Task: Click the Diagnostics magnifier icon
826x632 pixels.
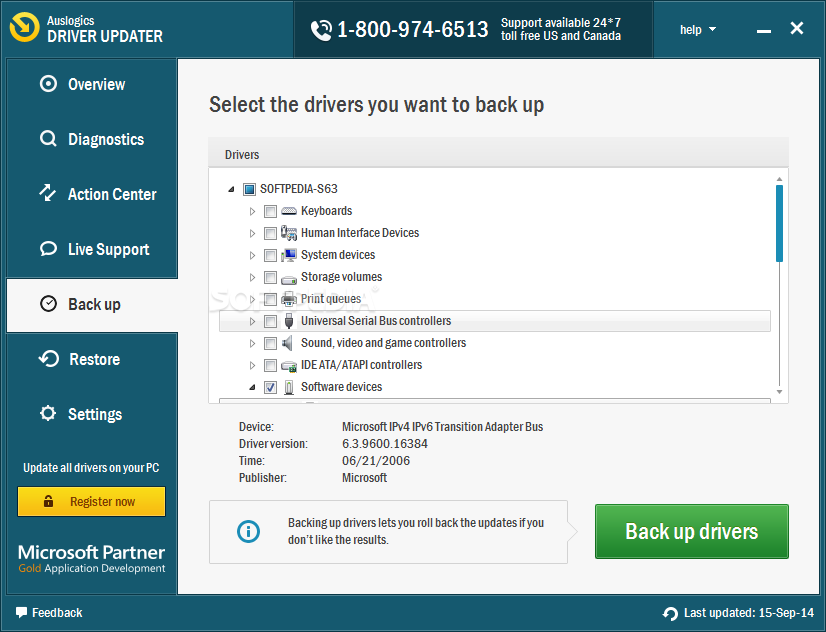Action: tap(48, 139)
